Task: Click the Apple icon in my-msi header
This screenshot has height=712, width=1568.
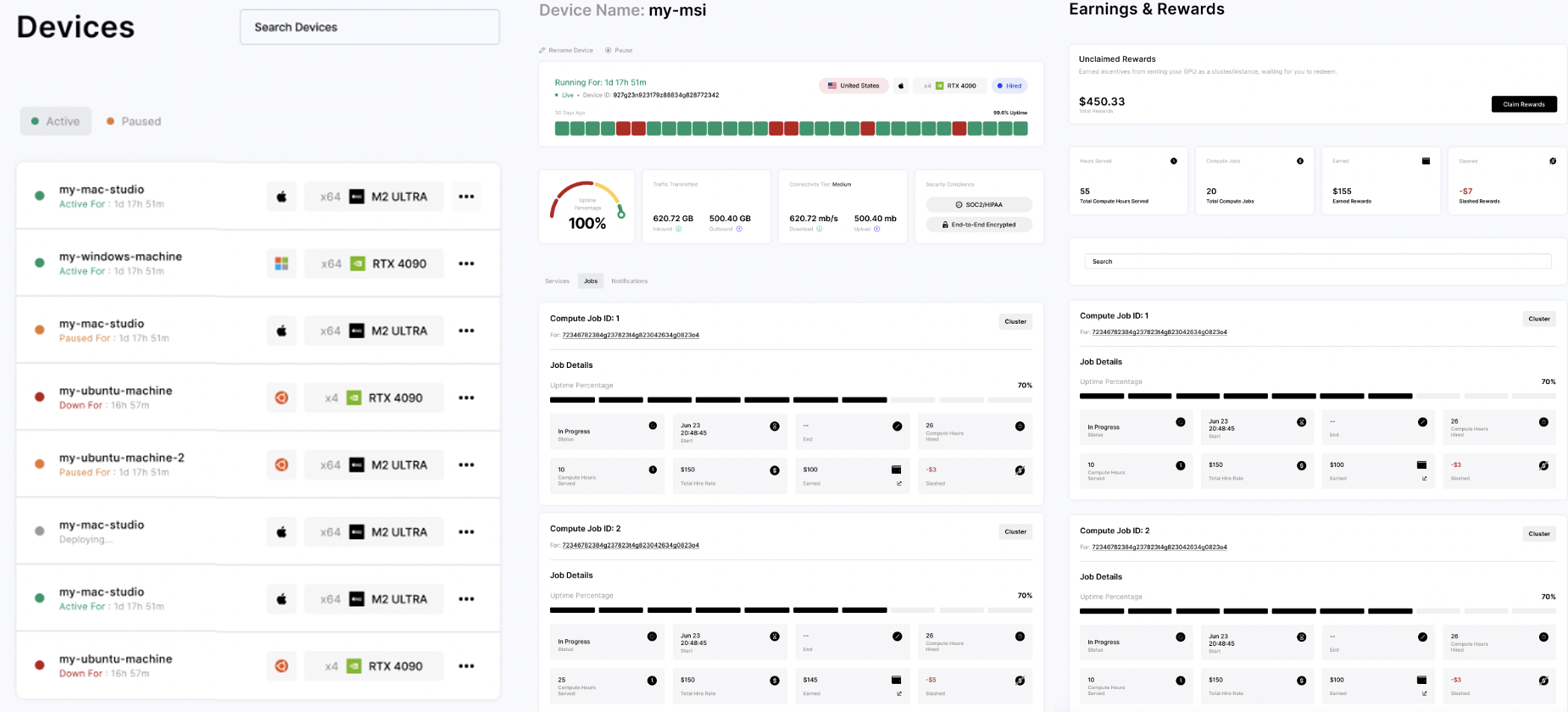Action: [x=901, y=86]
